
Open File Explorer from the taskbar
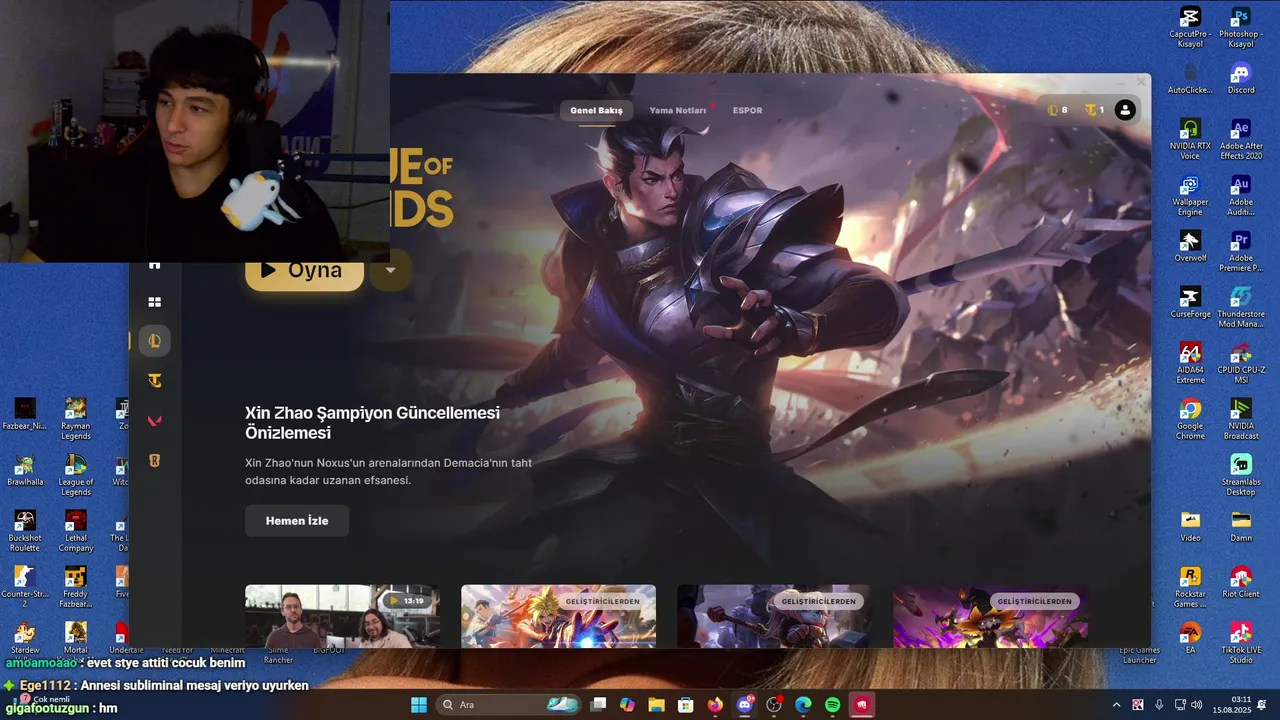point(656,705)
